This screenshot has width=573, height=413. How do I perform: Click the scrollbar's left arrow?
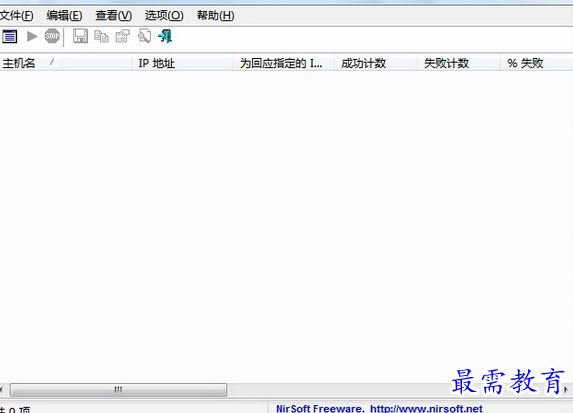(2, 390)
